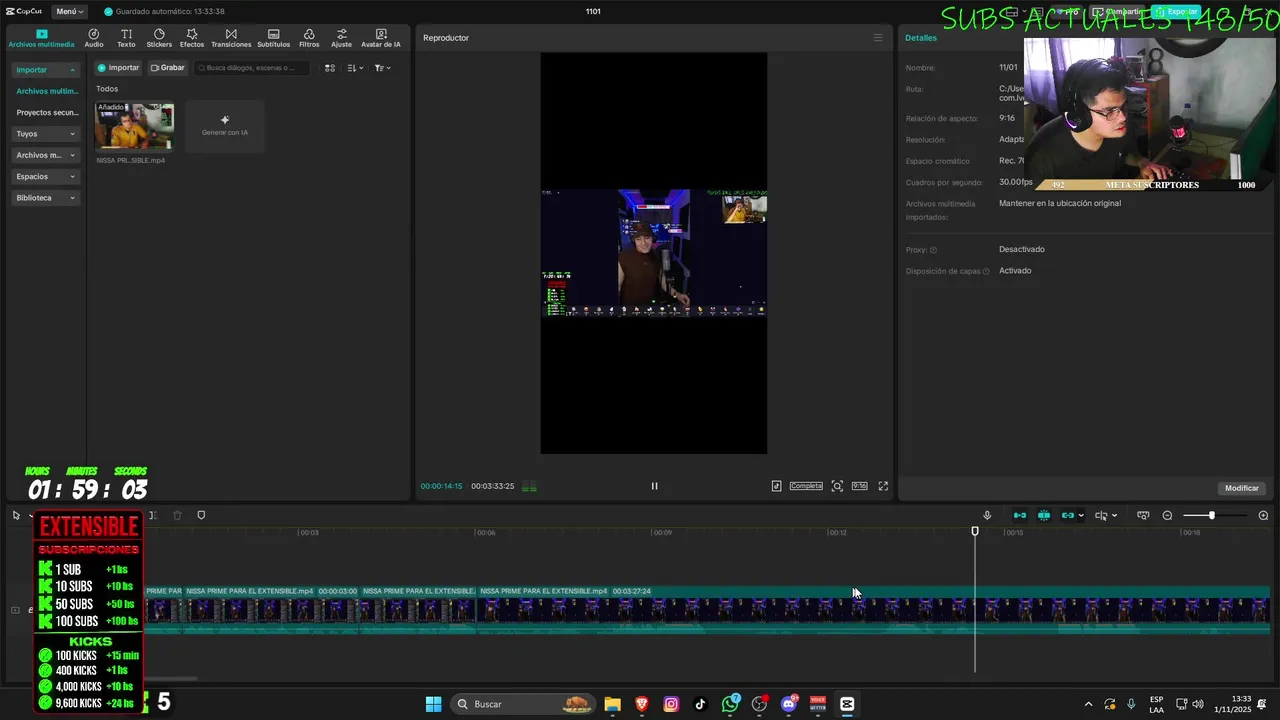Open the Ajuste panel icon
Screen dimensions: 1280x720
(x=342, y=39)
